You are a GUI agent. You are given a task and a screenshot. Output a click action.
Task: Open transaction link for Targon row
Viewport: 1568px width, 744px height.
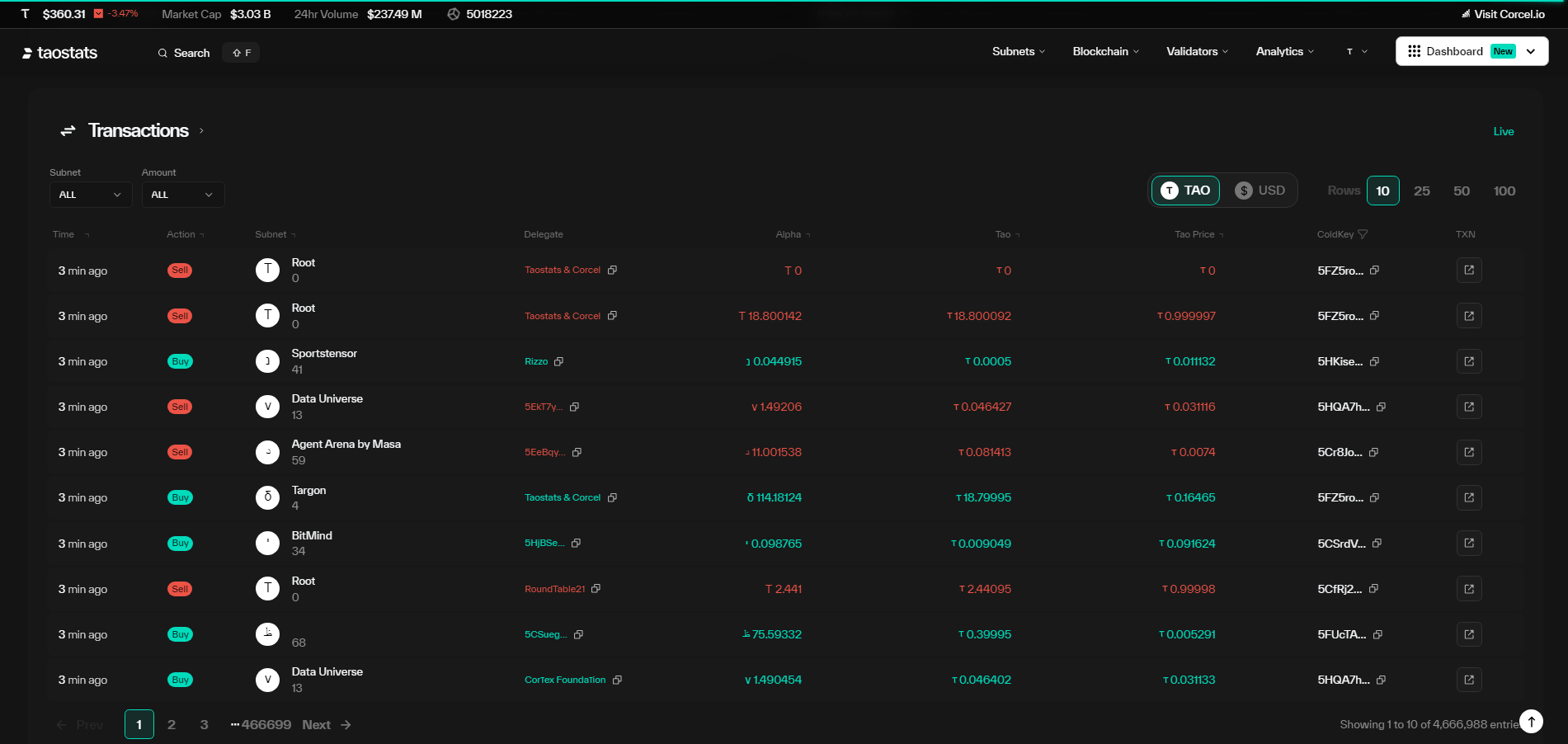pyautogui.click(x=1468, y=497)
